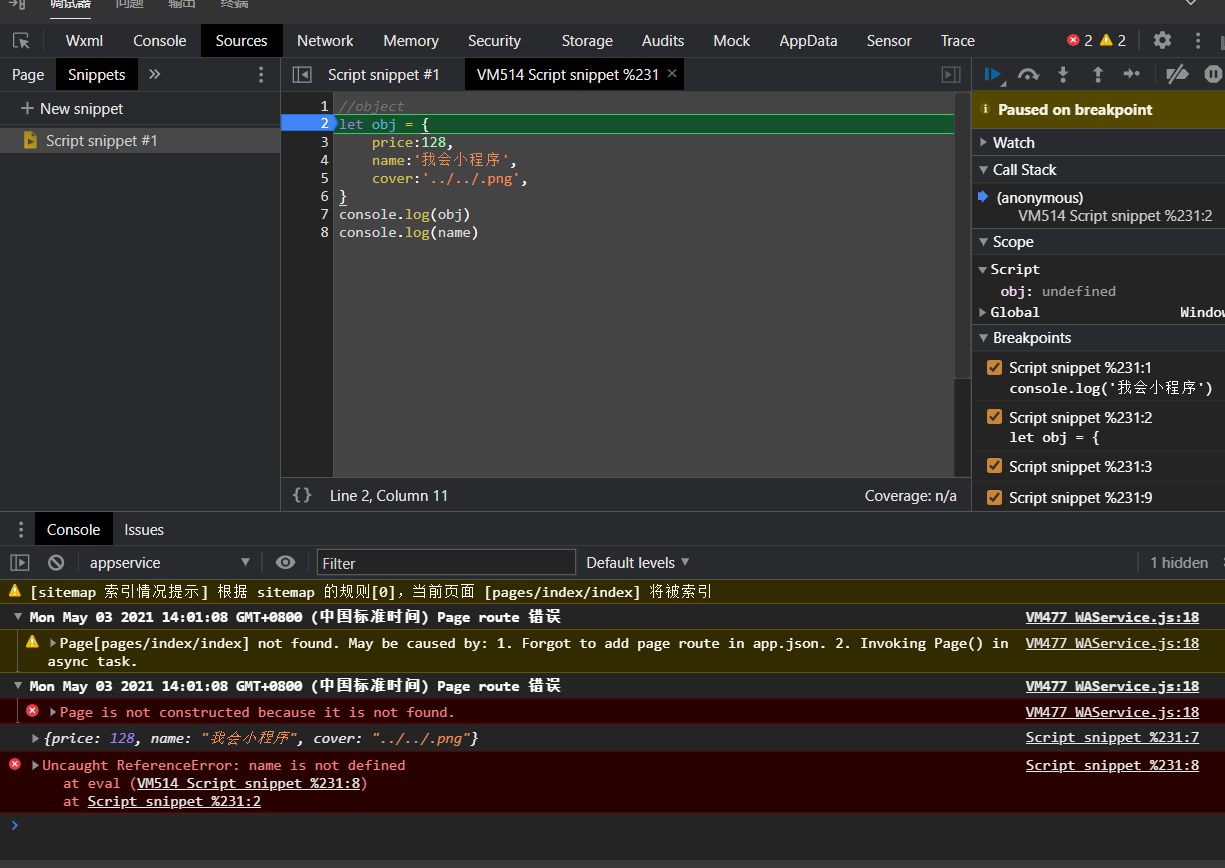Click the Step debugger button
The image size is (1225, 868).
coord(1131,75)
